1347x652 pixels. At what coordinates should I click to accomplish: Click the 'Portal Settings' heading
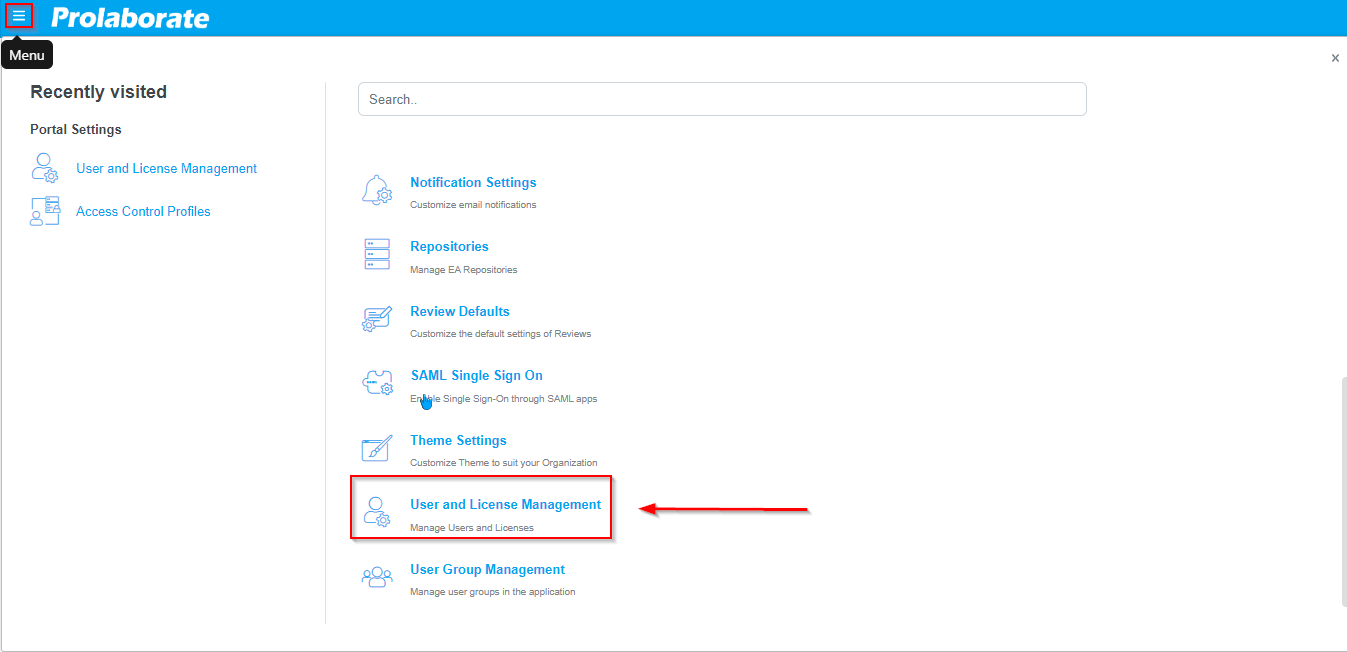[x=76, y=129]
